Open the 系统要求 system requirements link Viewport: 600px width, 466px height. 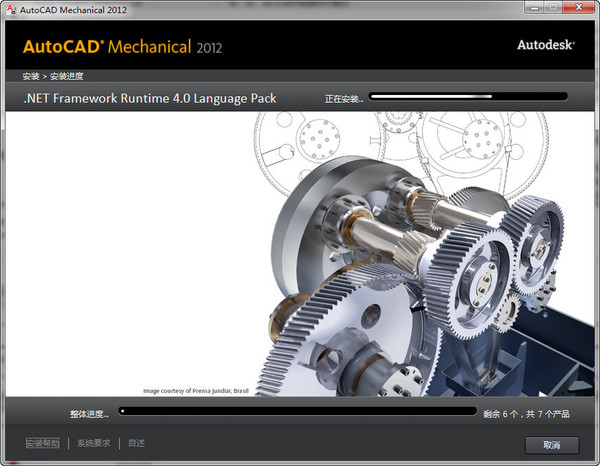(x=93, y=443)
